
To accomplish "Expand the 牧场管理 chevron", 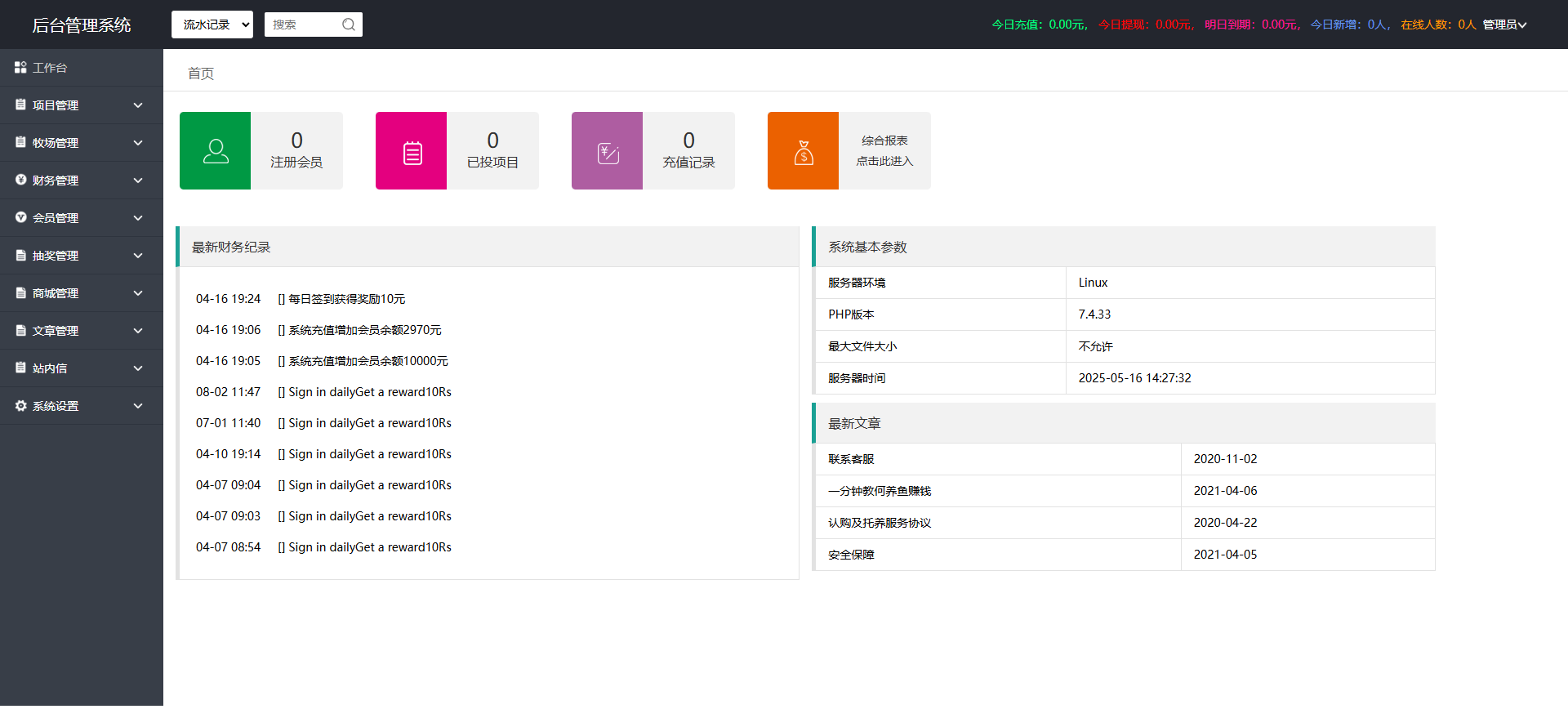I will 138,143.
